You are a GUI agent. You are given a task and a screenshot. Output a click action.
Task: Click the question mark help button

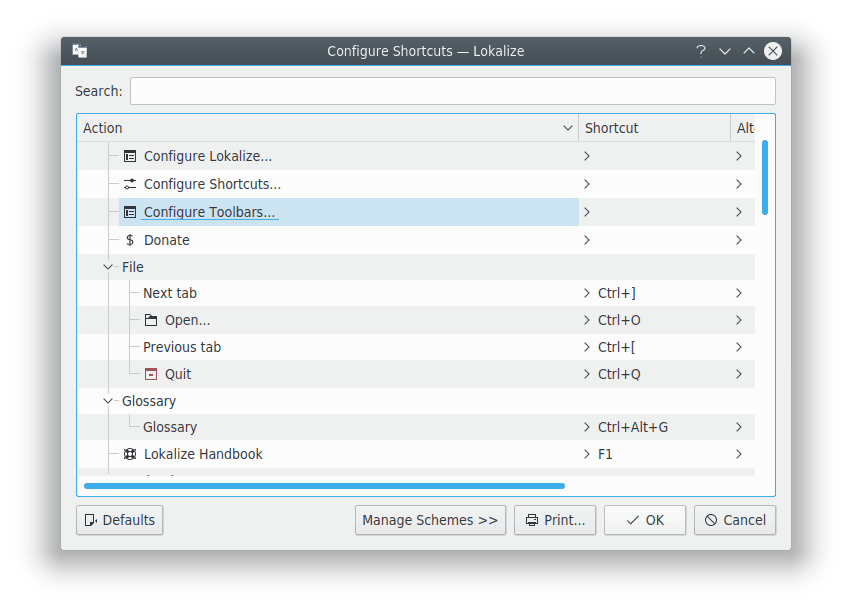(x=700, y=51)
